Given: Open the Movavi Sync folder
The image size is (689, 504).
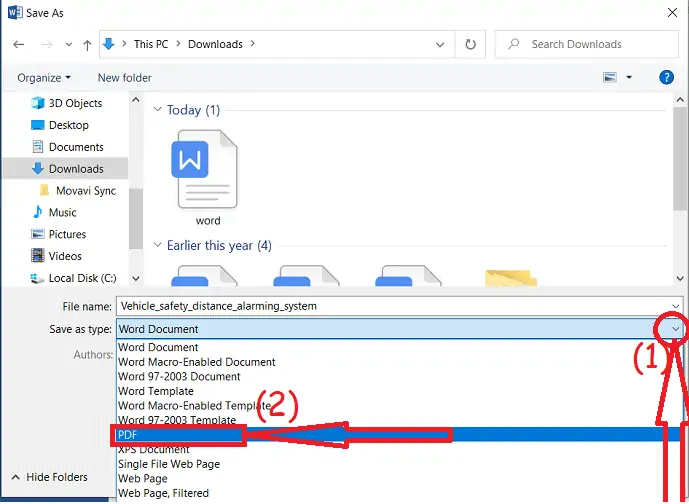Looking at the screenshot, I should [x=78, y=190].
